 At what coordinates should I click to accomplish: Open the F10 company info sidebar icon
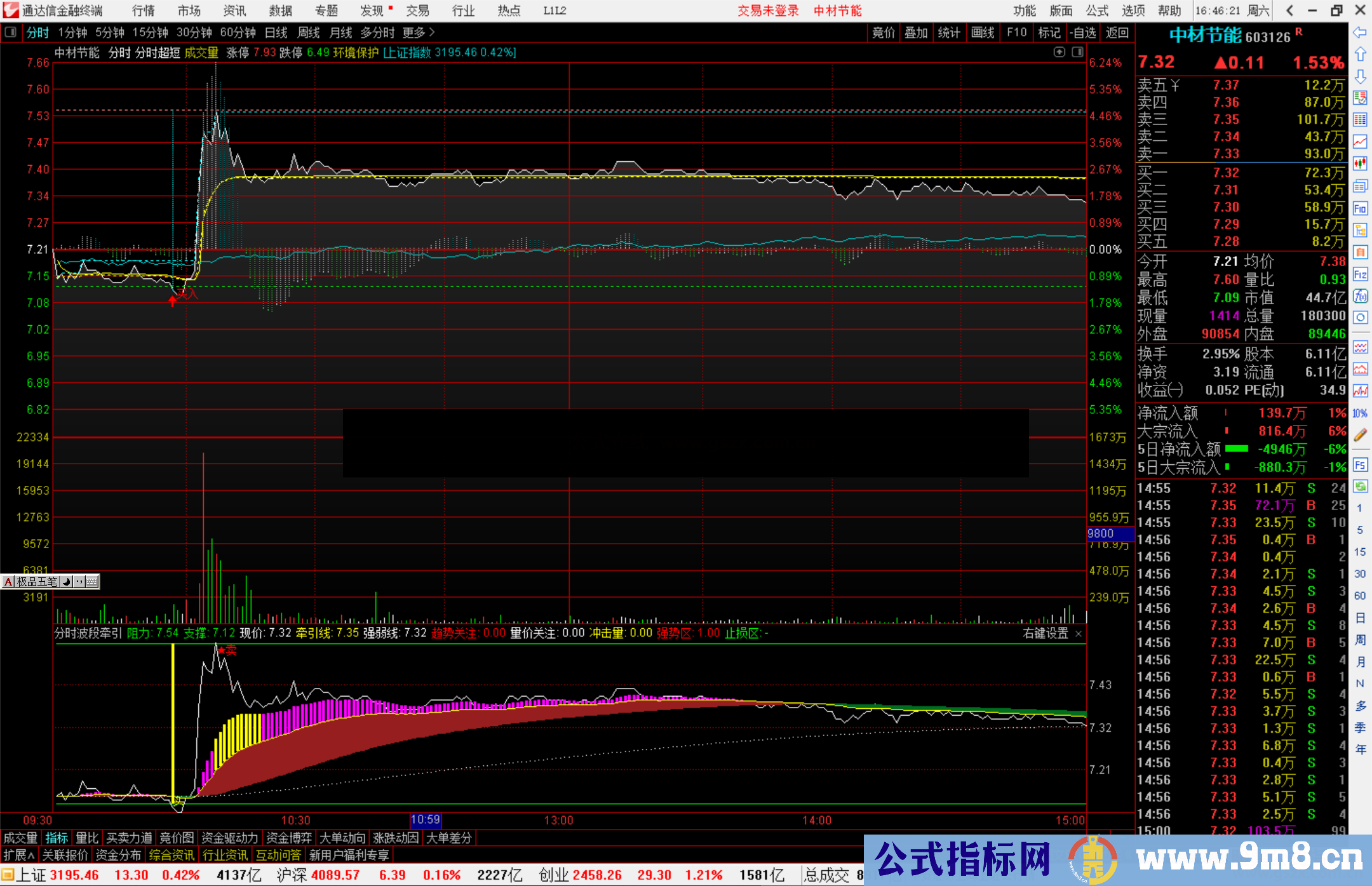point(1360,208)
